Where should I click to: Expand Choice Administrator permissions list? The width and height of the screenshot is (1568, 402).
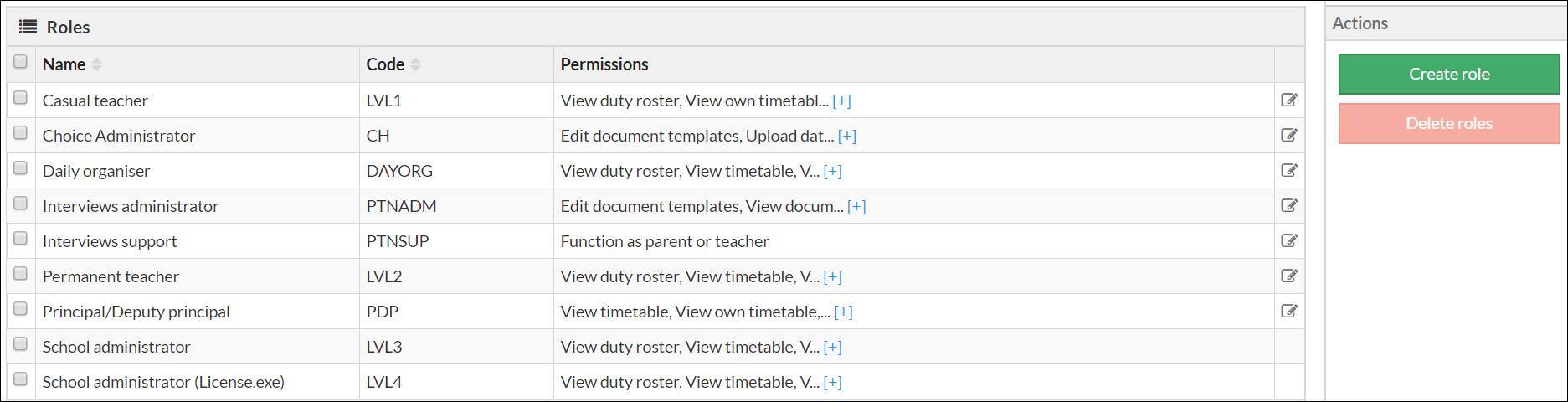point(846,137)
